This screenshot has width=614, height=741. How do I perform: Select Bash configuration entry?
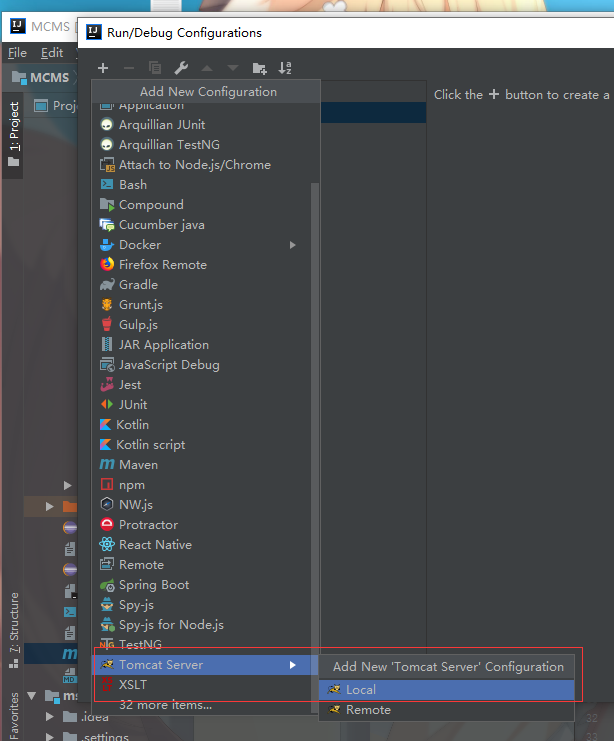point(202,185)
